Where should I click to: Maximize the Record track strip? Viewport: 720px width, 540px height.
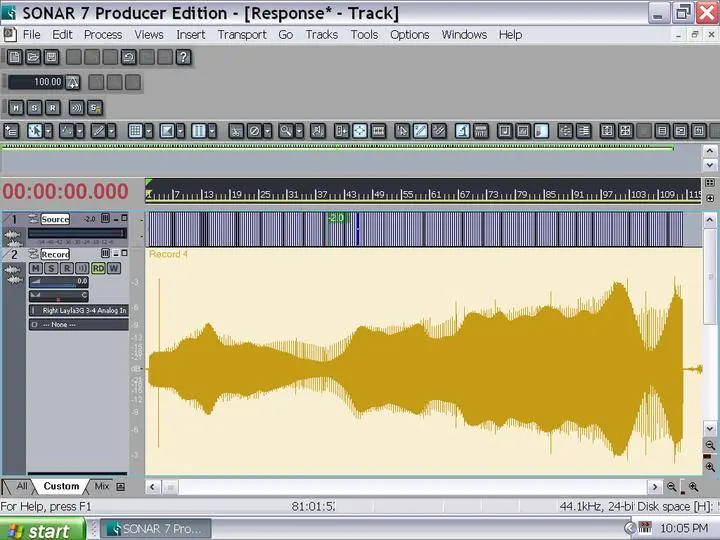pos(124,253)
